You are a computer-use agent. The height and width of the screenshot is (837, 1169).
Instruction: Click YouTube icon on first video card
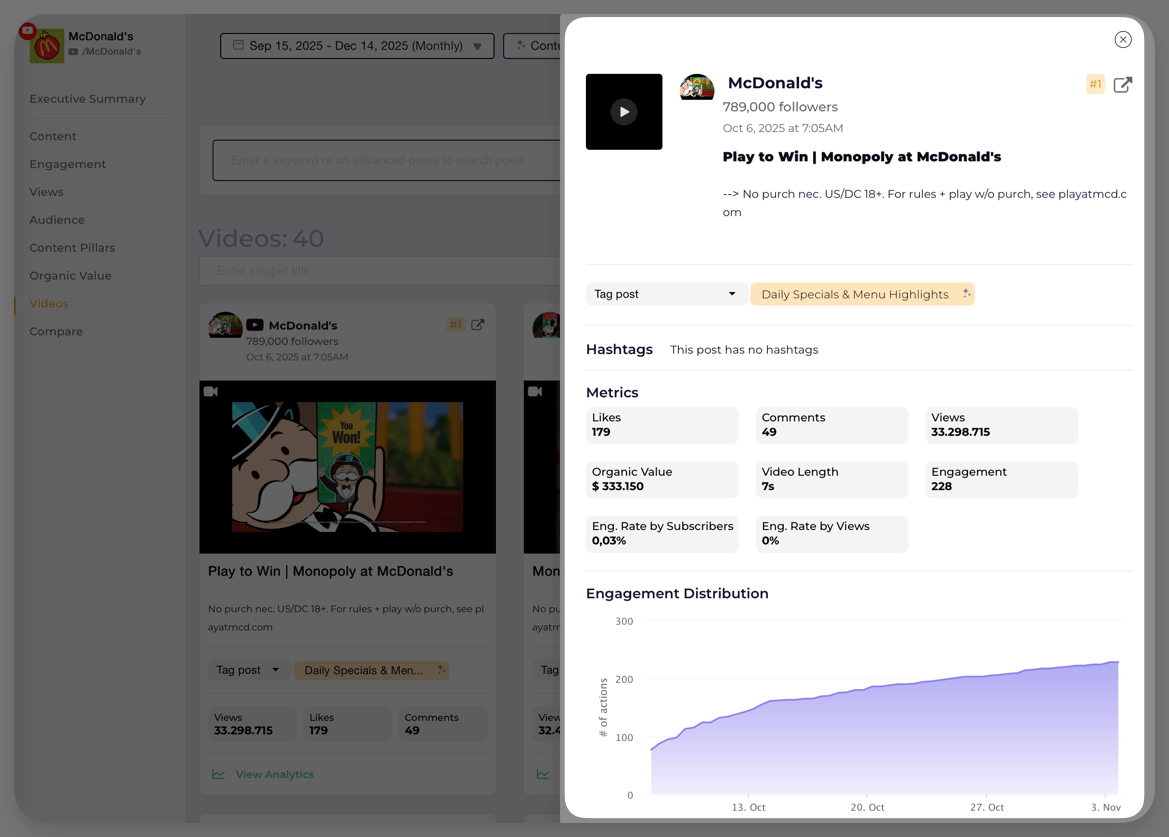[x=255, y=325]
